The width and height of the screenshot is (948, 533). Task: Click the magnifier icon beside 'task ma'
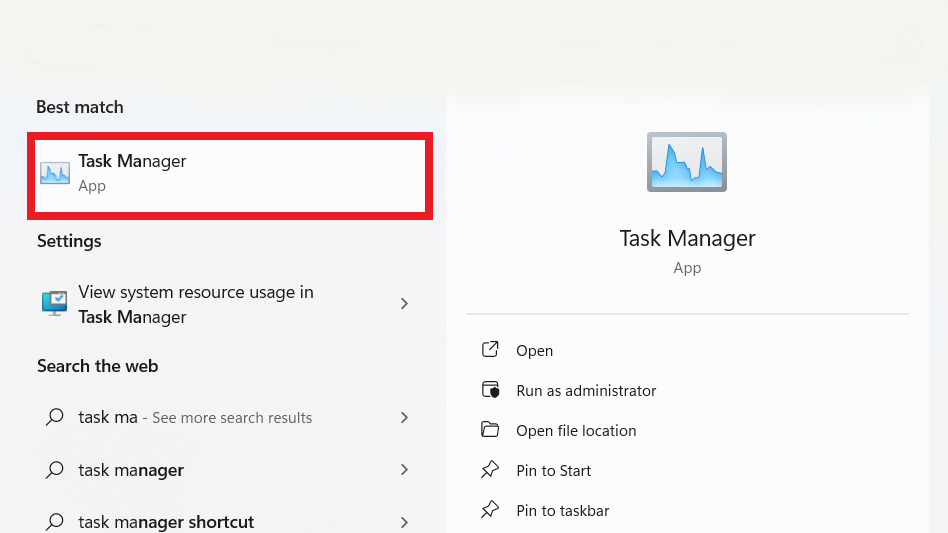(x=55, y=417)
